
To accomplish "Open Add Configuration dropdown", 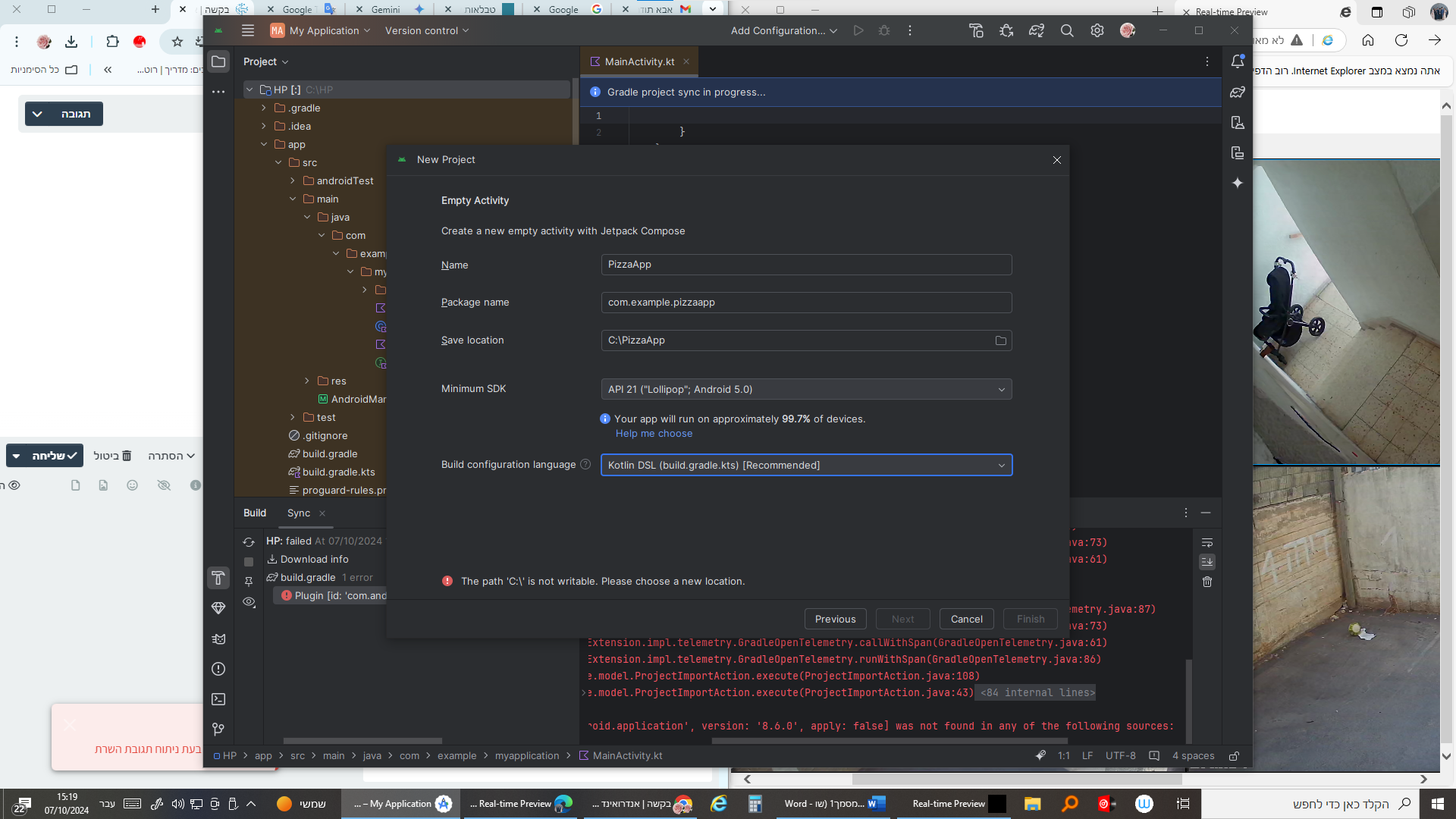I will tap(784, 30).
